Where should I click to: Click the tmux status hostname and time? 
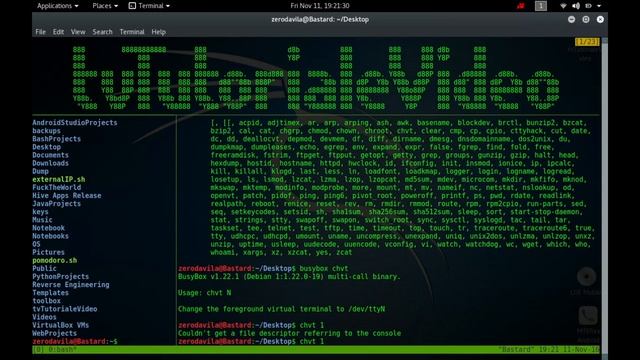[x=549, y=349]
